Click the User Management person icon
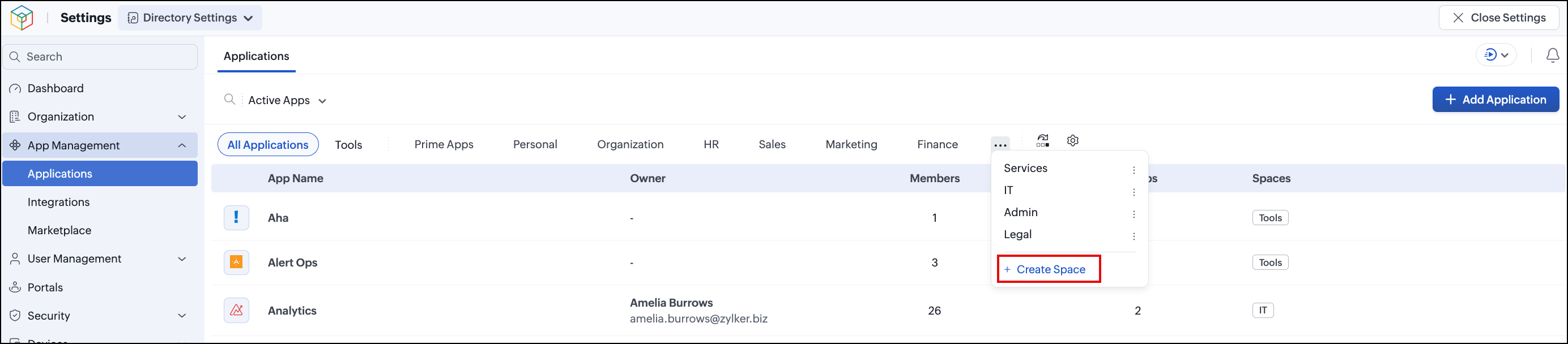This screenshot has height=344, width=1568. [15, 259]
